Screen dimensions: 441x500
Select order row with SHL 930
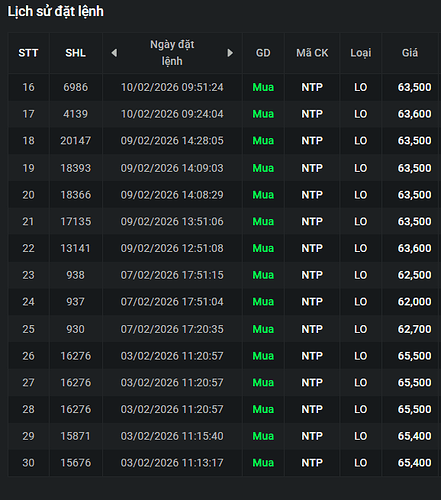(x=223, y=329)
